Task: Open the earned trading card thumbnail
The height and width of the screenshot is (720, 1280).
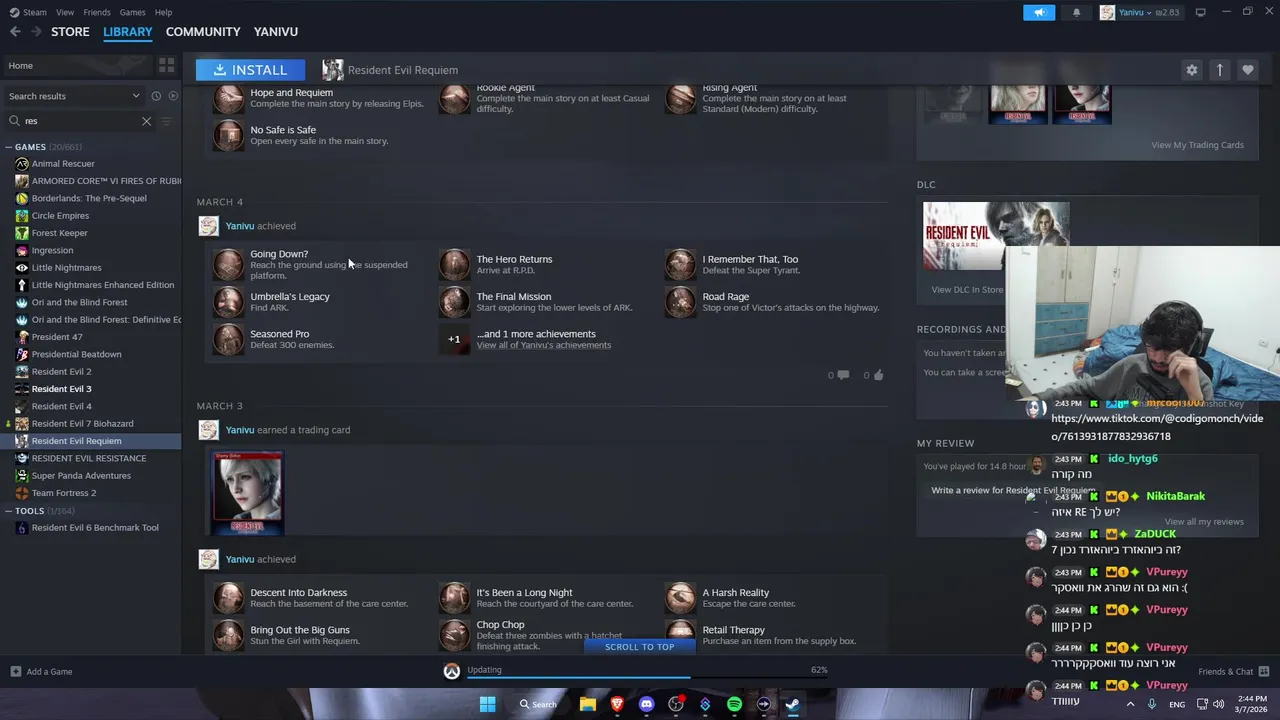Action: pyautogui.click(x=248, y=493)
